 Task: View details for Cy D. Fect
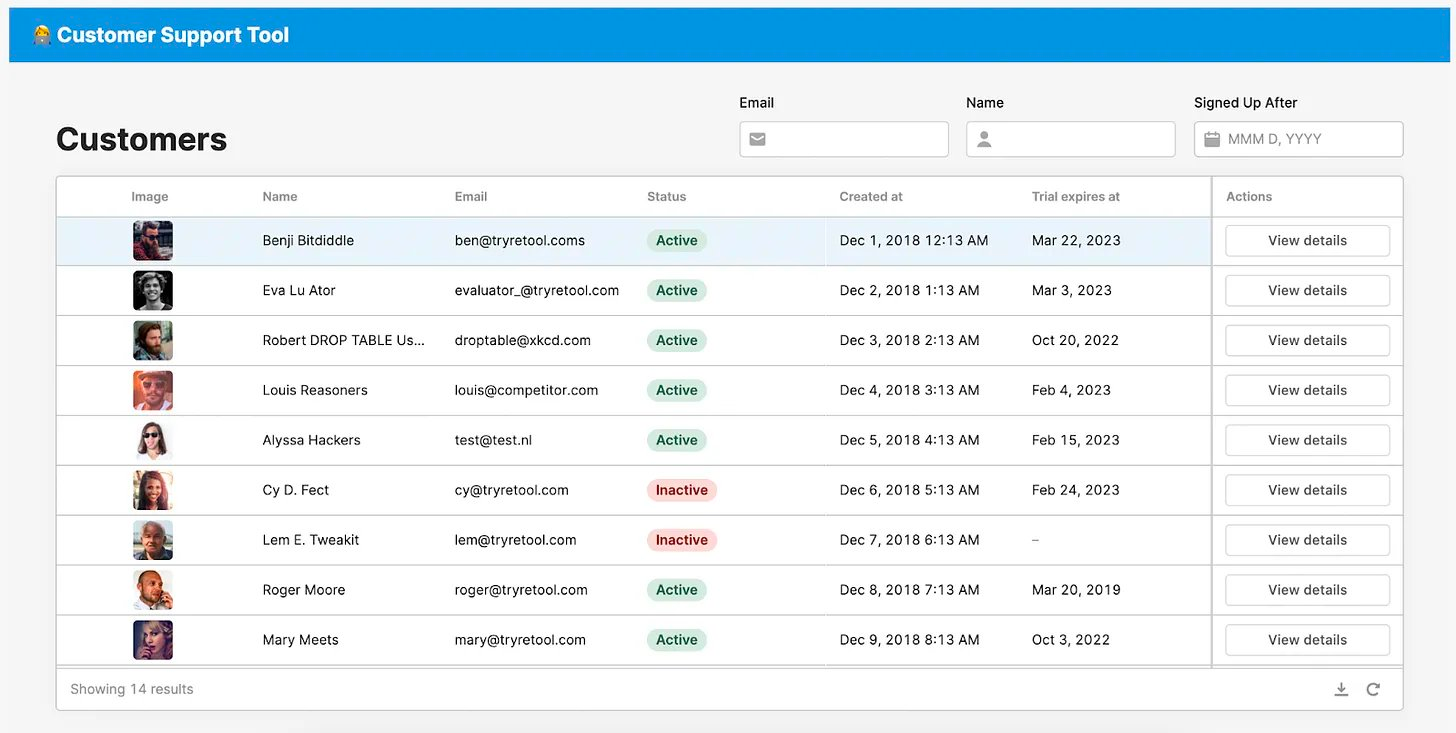pos(1307,491)
